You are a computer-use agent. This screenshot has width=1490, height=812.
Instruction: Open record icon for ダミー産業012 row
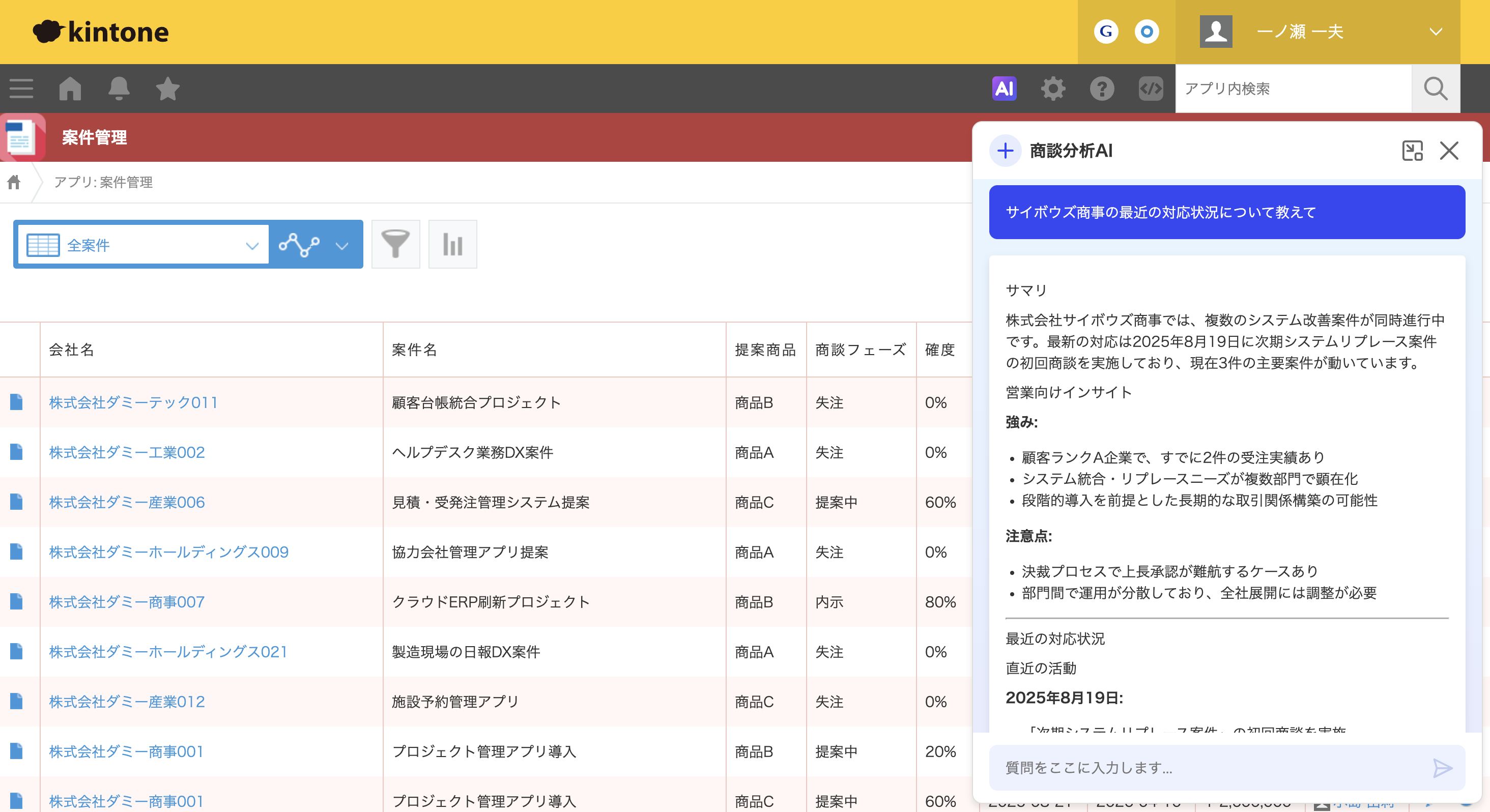click(x=16, y=701)
